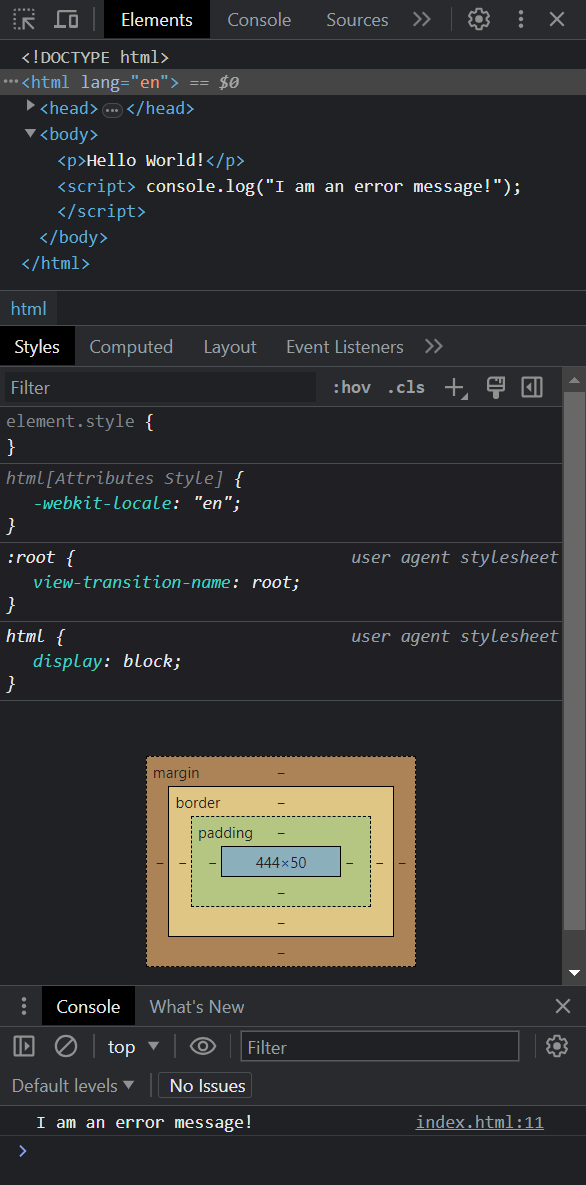Click the No Issues button
Viewport: 586px width, 1185px height.
pyautogui.click(x=205, y=1085)
